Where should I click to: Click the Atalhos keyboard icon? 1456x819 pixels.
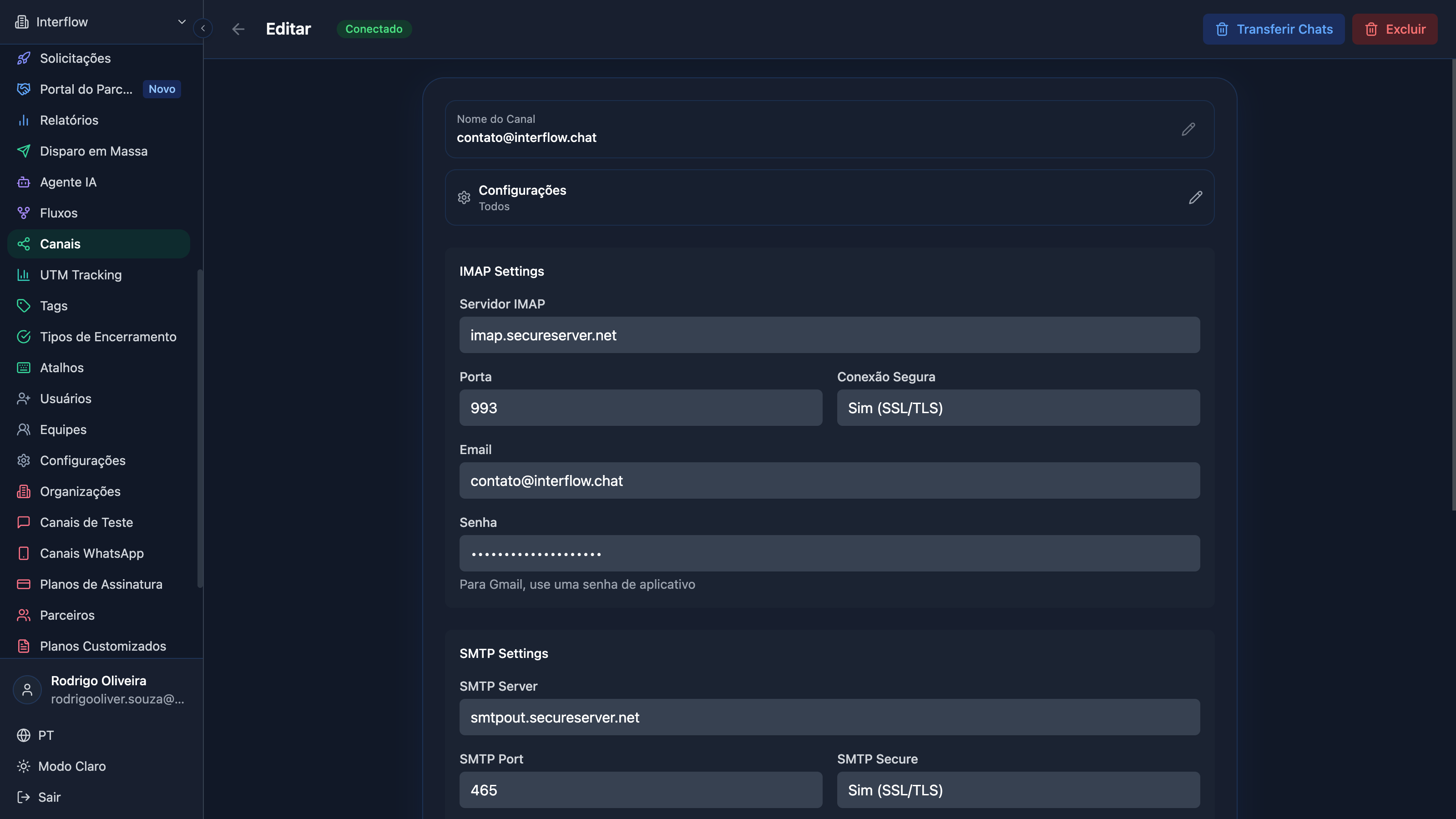pos(23,368)
